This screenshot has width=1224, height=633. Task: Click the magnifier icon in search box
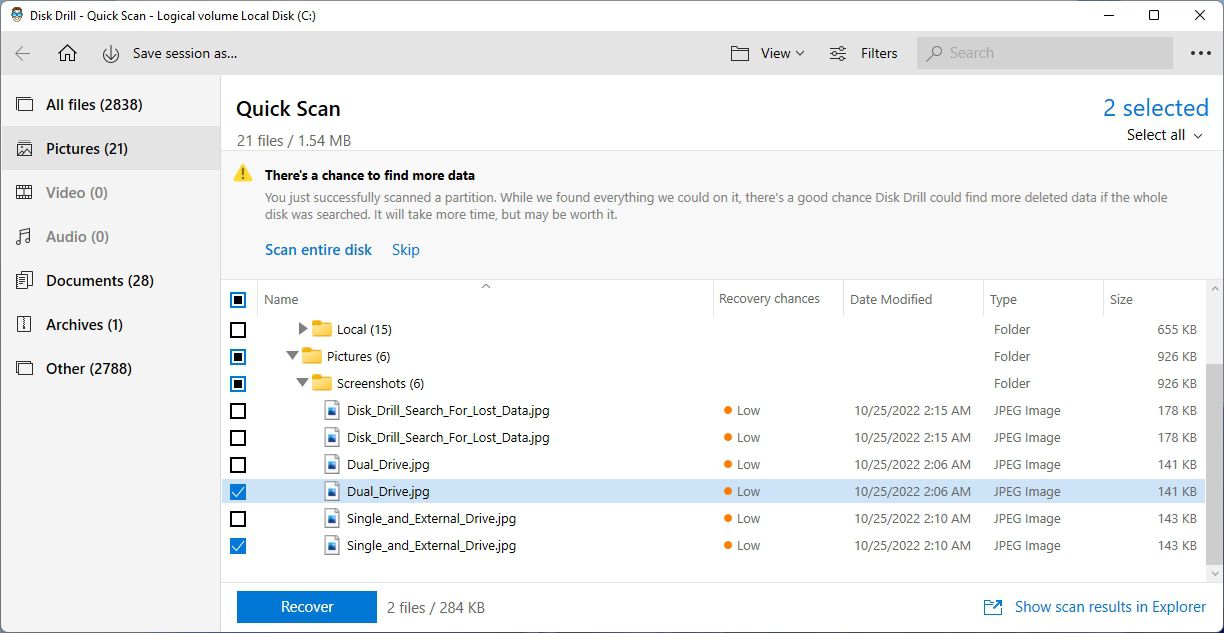click(x=935, y=53)
